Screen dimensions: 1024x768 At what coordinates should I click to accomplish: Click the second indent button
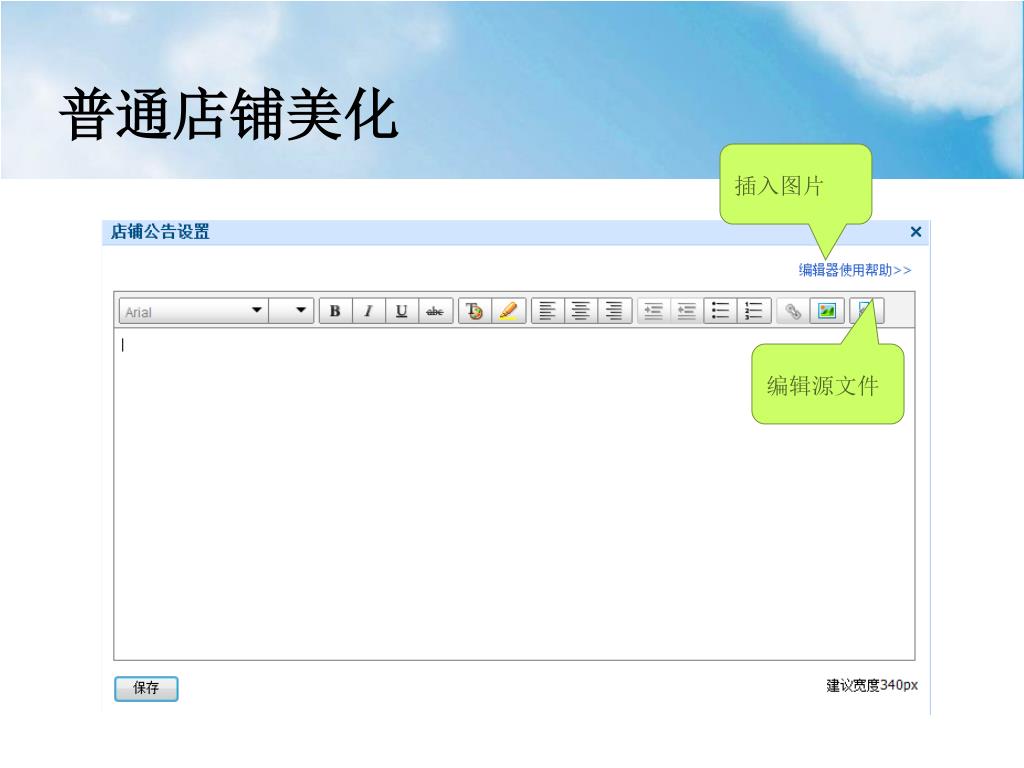(687, 312)
